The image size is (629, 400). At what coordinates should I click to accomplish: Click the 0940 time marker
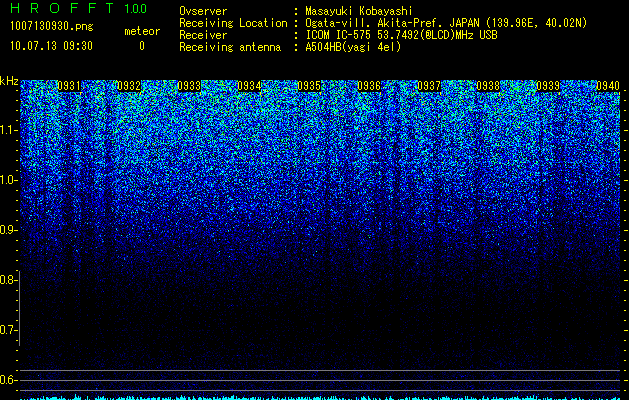click(608, 86)
